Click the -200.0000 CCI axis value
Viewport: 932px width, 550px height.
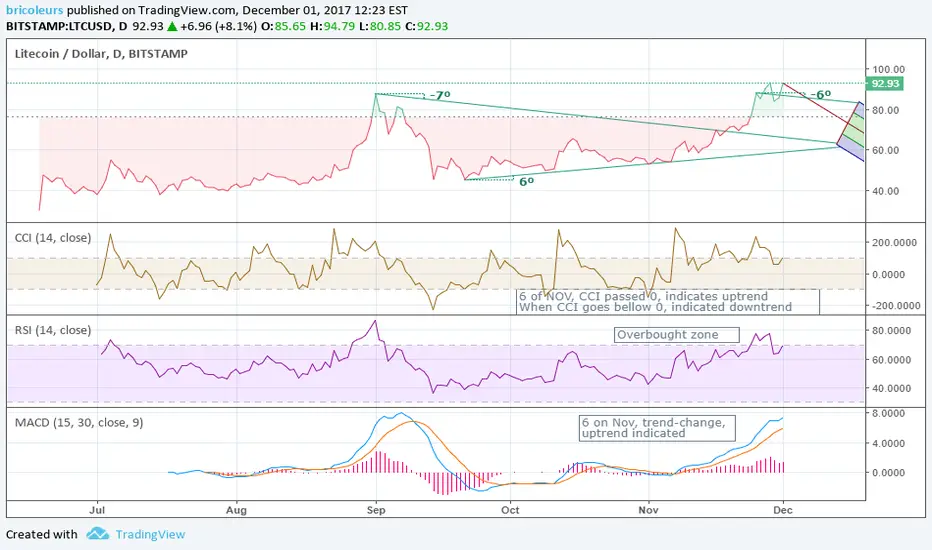[x=895, y=306]
